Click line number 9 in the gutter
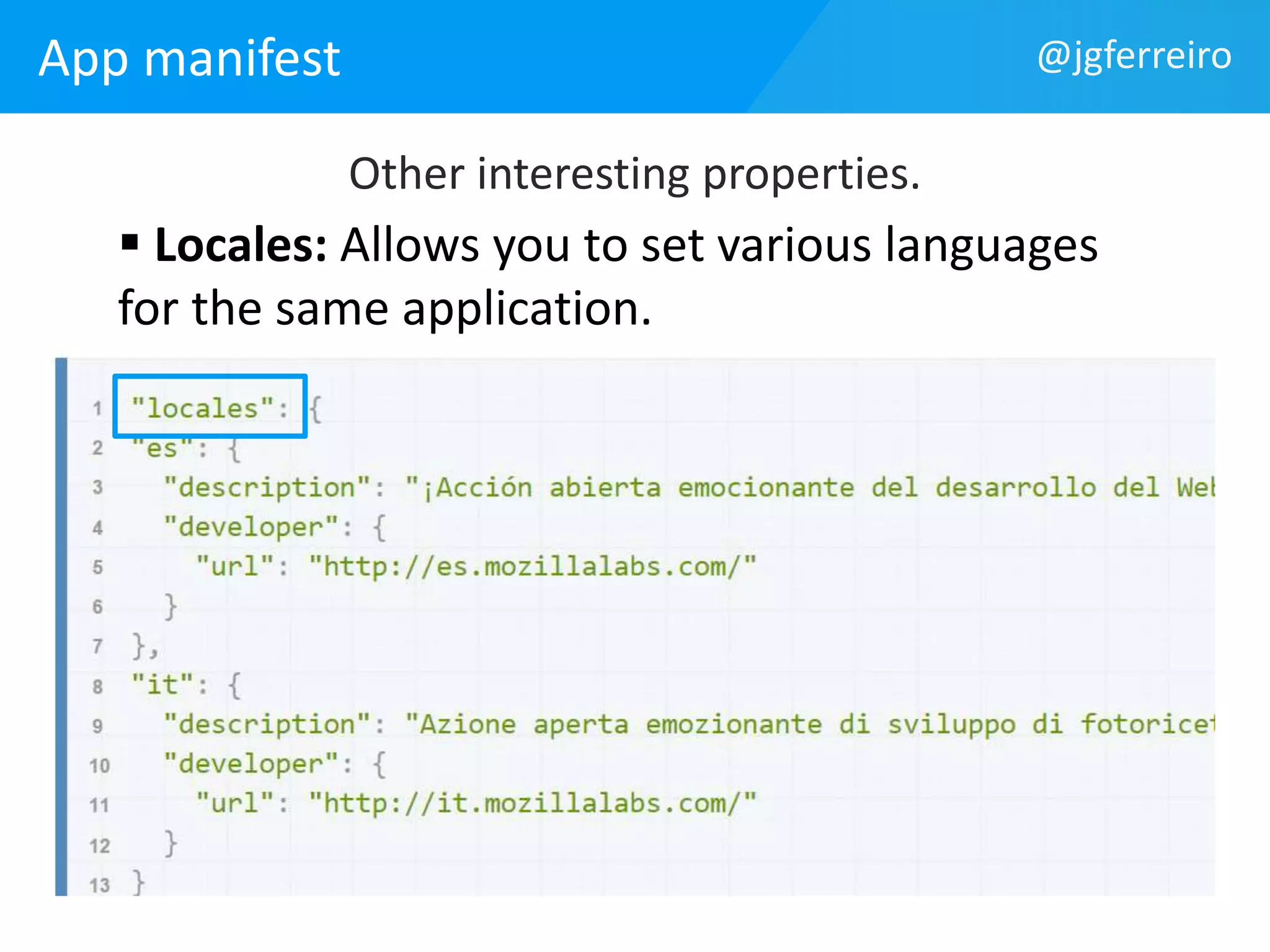The image size is (1270, 952). (97, 726)
